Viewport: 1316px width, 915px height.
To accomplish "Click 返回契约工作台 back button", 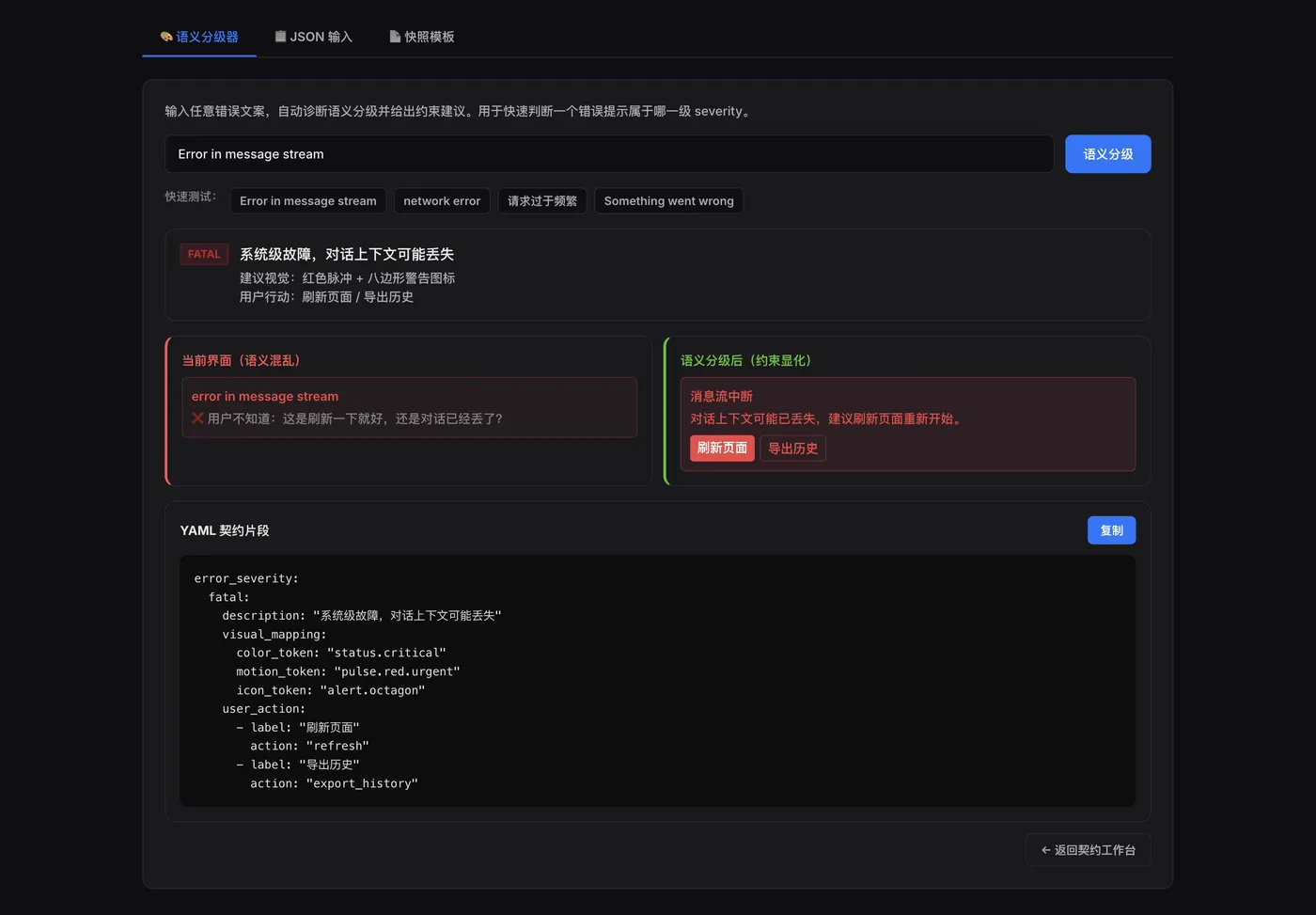I will click(1088, 850).
